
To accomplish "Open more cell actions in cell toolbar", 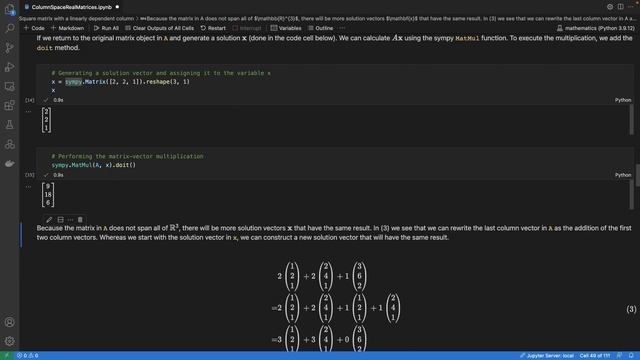I will (70, 220).
